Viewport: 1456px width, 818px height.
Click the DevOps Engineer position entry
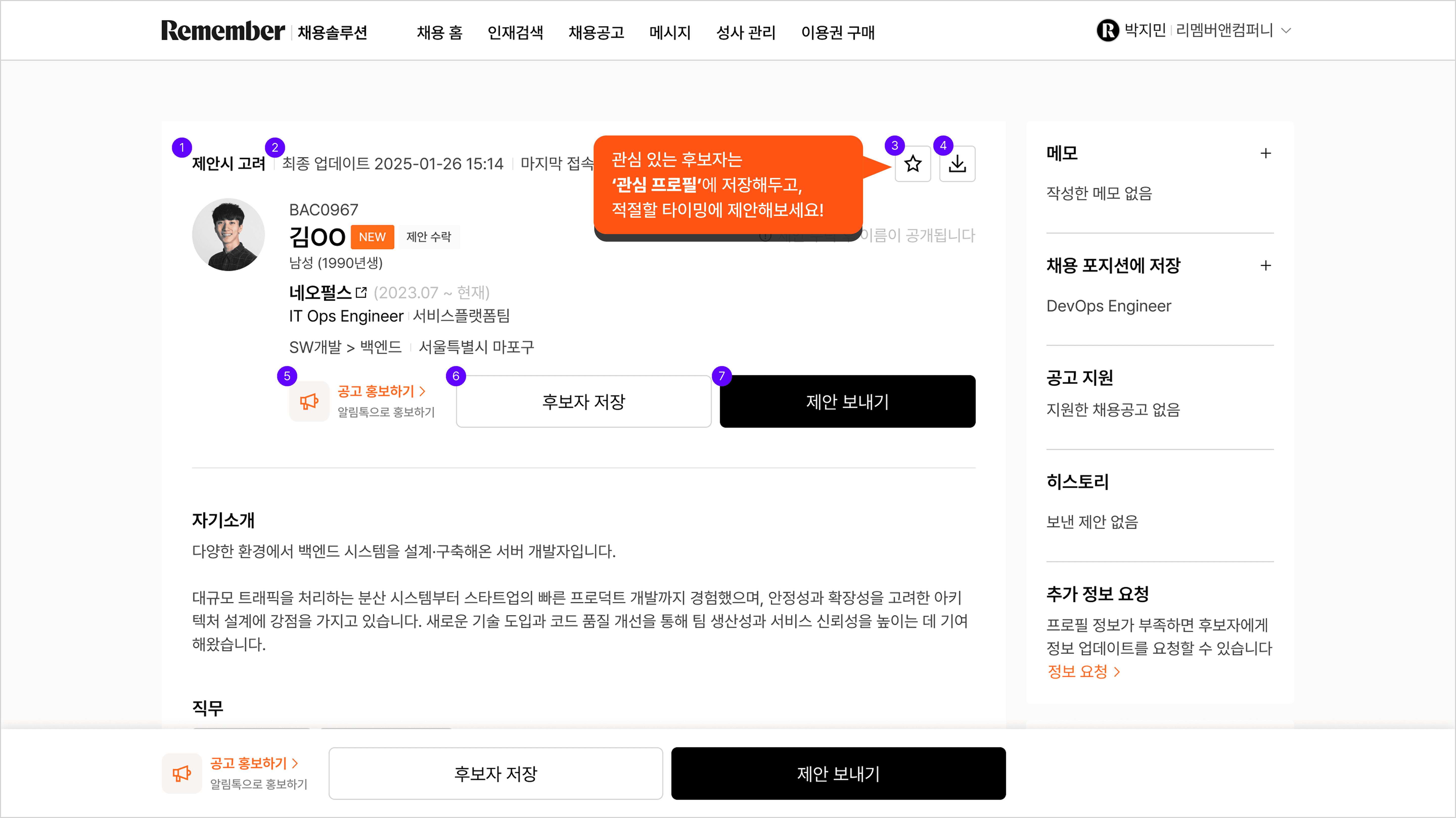coord(1108,306)
